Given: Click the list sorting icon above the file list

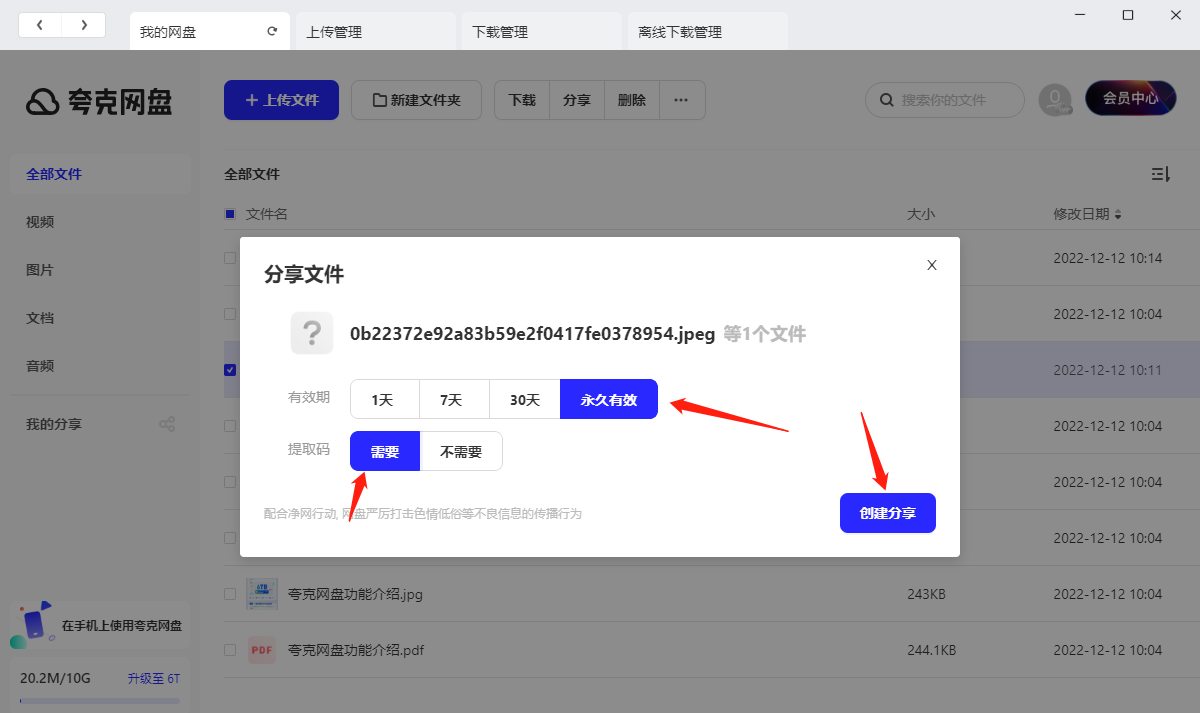Looking at the screenshot, I should tap(1160, 173).
